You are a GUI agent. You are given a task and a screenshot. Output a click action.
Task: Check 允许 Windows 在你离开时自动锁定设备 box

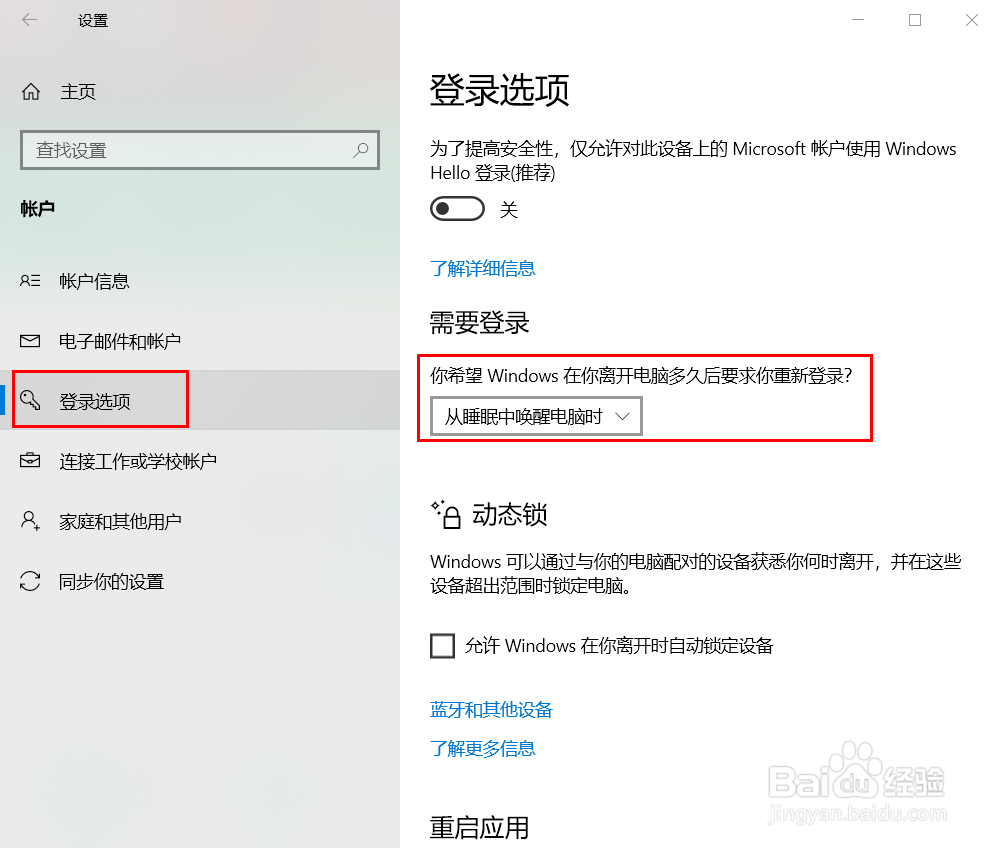(442, 646)
